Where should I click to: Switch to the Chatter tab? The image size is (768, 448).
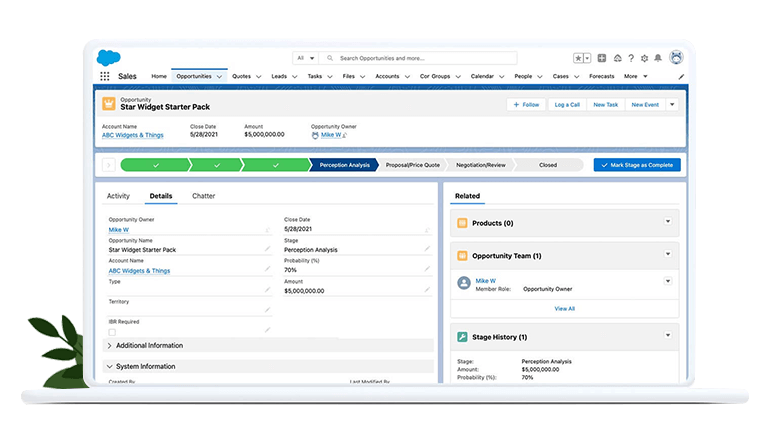[x=203, y=196]
